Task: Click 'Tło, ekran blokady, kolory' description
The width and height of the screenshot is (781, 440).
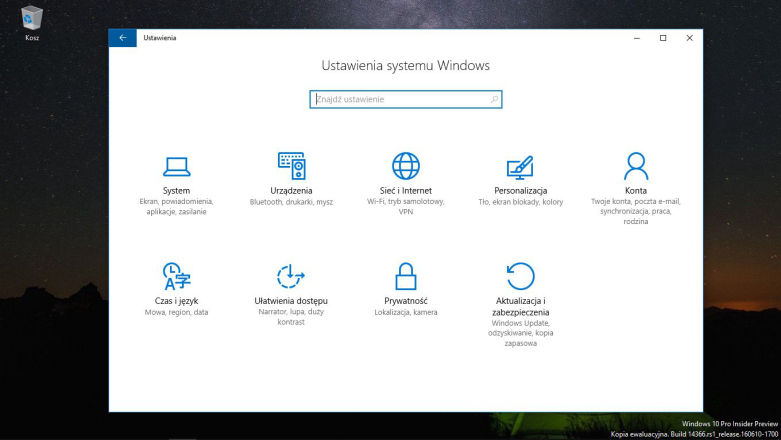Action: [x=521, y=202]
